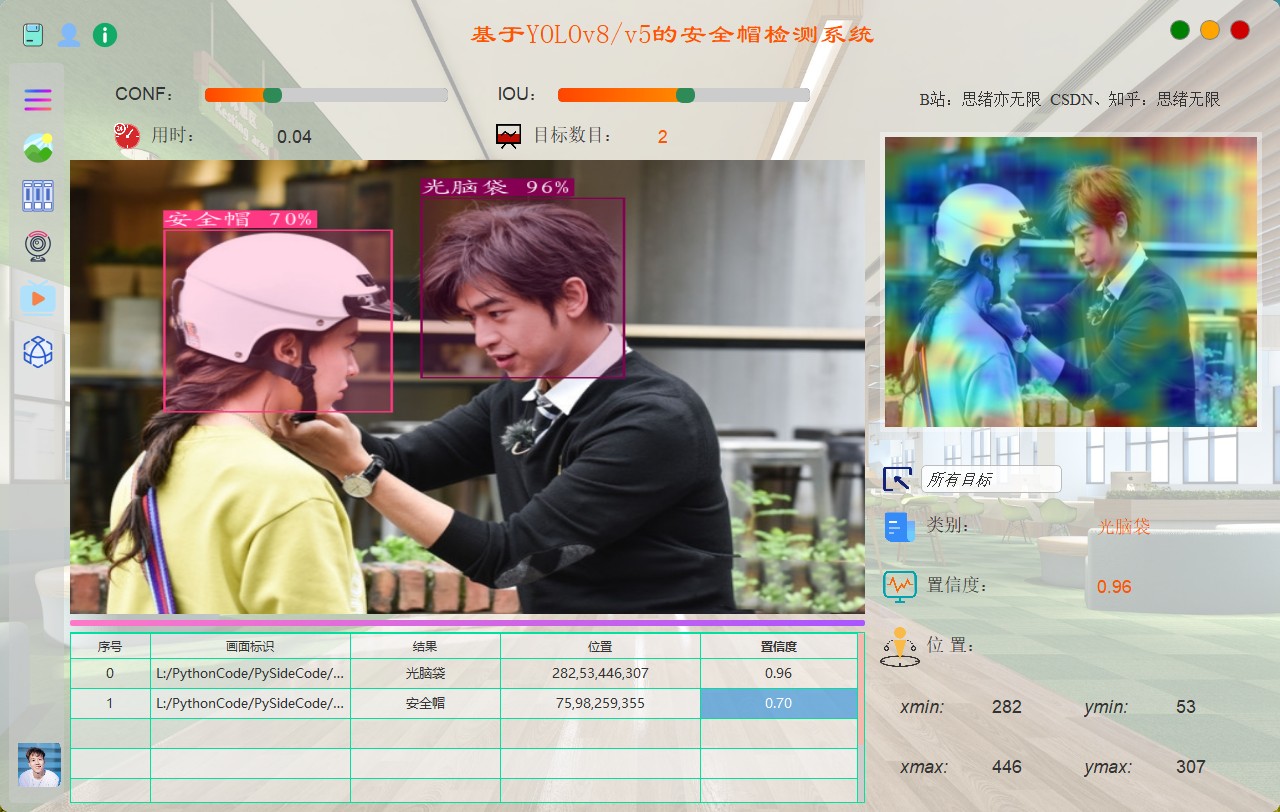Click the confidence pulse monitor icon
This screenshot has width=1280, height=812.
coord(900,586)
